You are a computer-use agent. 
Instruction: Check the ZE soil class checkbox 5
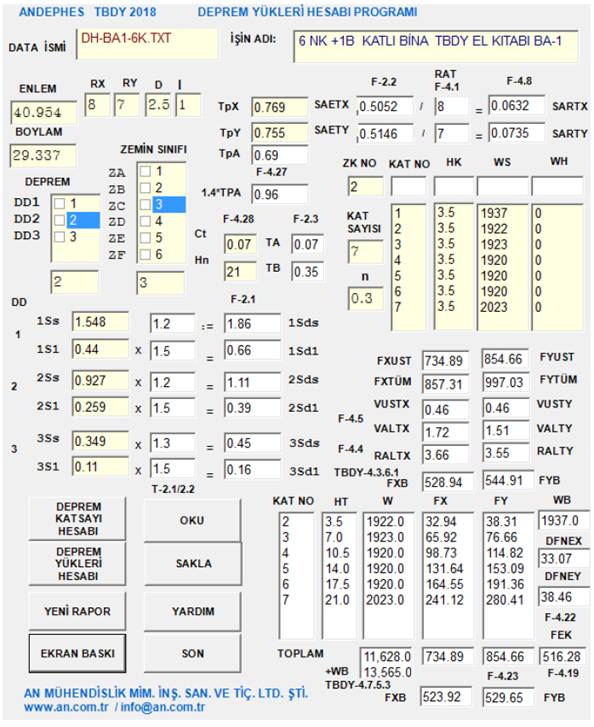pos(145,238)
